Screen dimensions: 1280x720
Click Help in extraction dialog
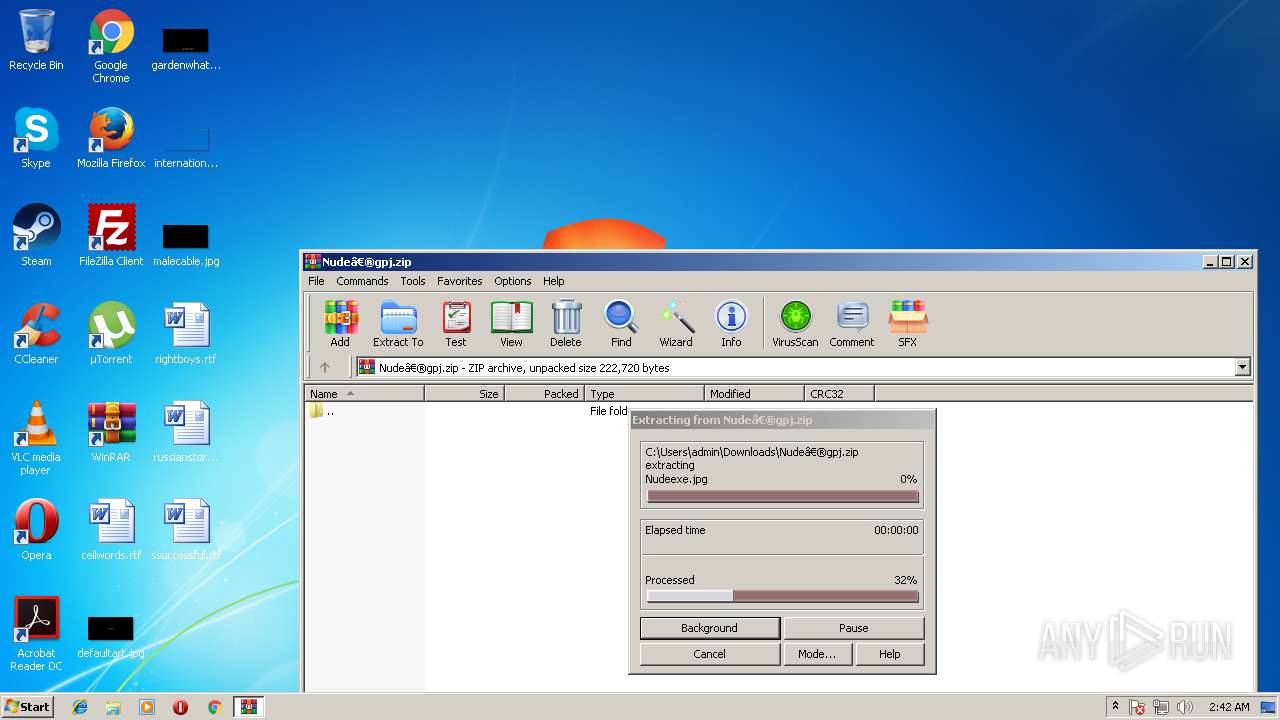[889, 654]
